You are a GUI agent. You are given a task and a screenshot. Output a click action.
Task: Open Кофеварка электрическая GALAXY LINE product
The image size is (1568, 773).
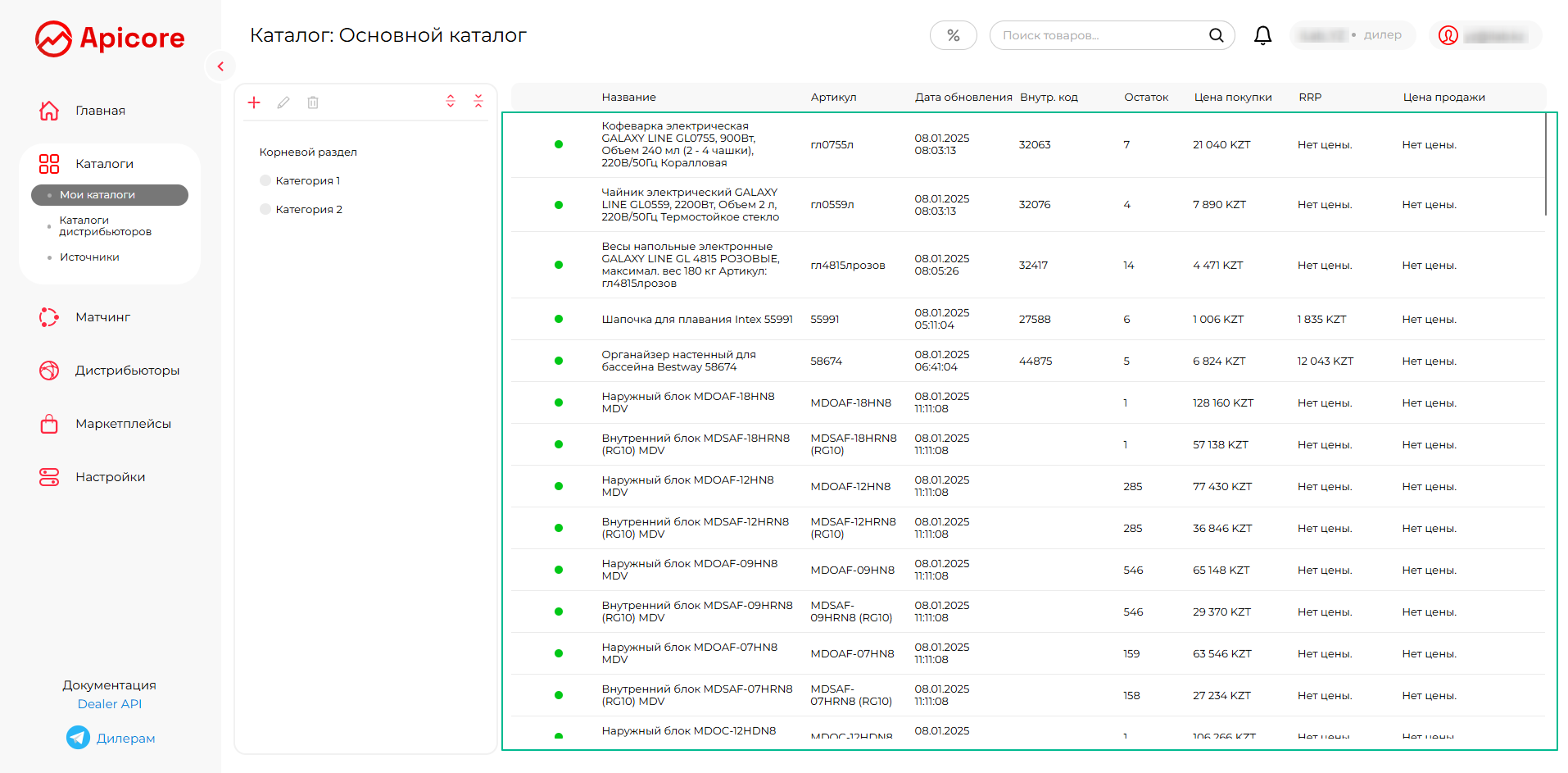679,144
